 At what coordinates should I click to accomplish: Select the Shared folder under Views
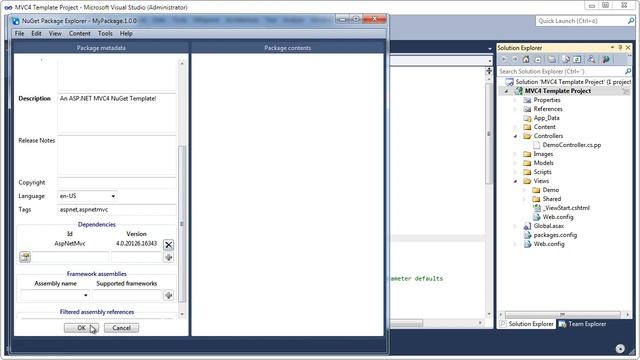(x=552, y=199)
